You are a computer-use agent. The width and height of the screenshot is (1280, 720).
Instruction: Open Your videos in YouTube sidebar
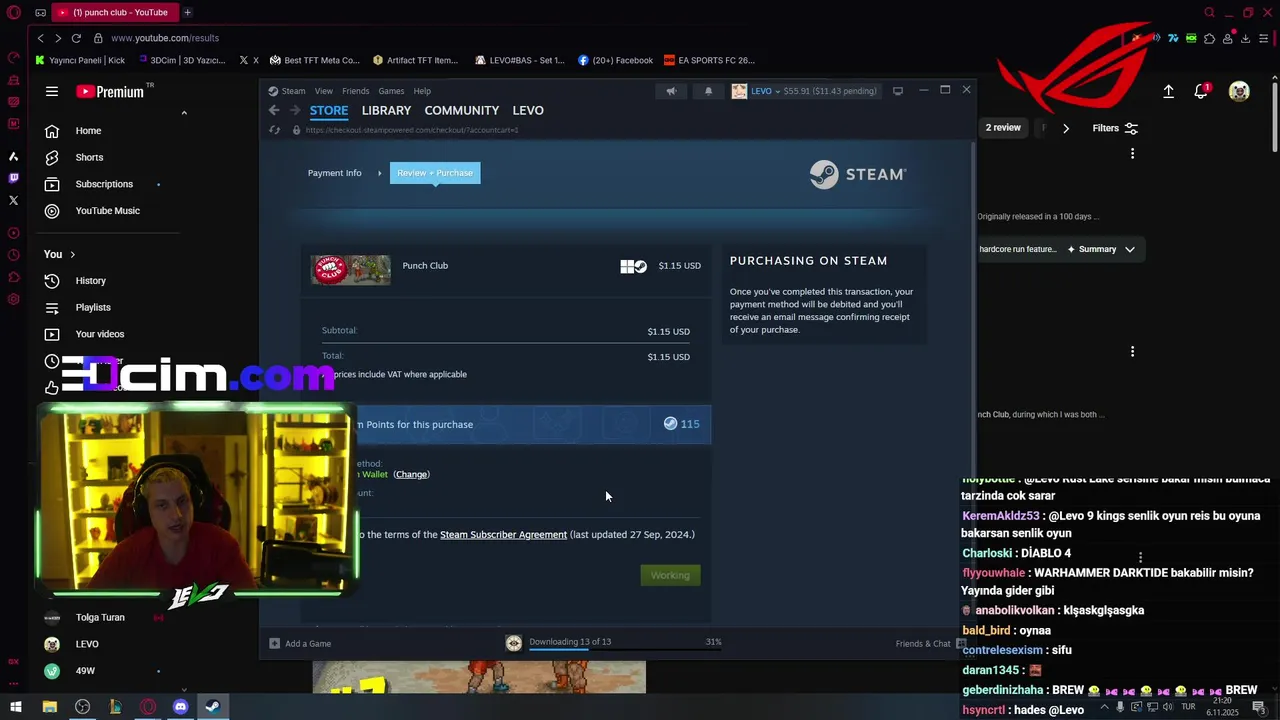[100, 334]
